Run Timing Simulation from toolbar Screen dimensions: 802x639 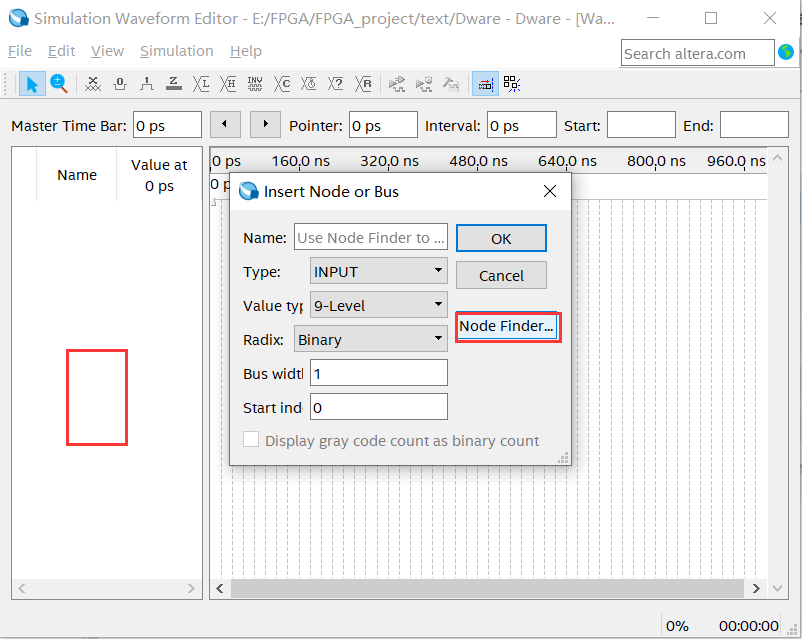(424, 84)
